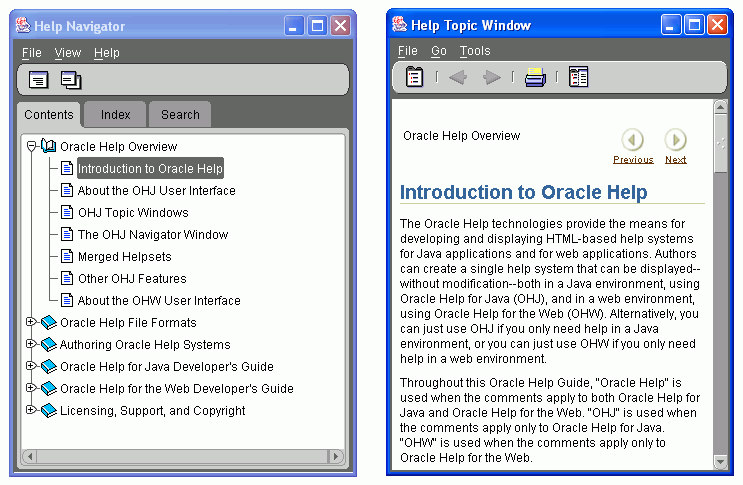Click page icon beside Merged Helpsets
This screenshot has width=743, height=485.
point(67,256)
